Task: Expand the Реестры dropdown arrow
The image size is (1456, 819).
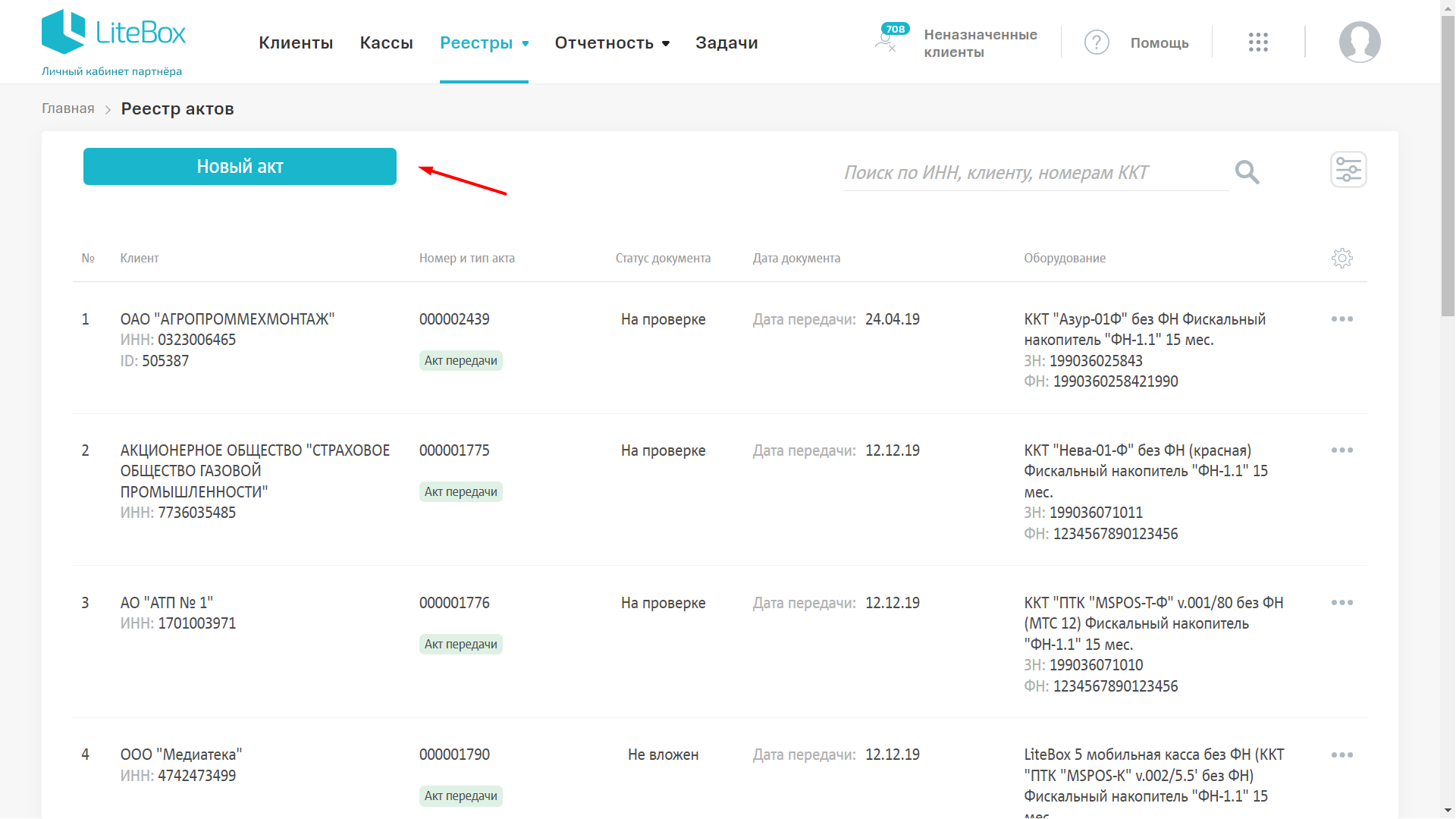Action: [x=525, y=44]
